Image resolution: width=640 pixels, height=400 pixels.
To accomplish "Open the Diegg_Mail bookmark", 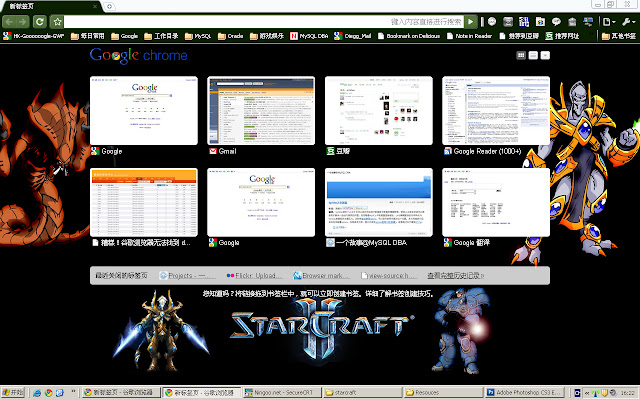I will (353, 36).
